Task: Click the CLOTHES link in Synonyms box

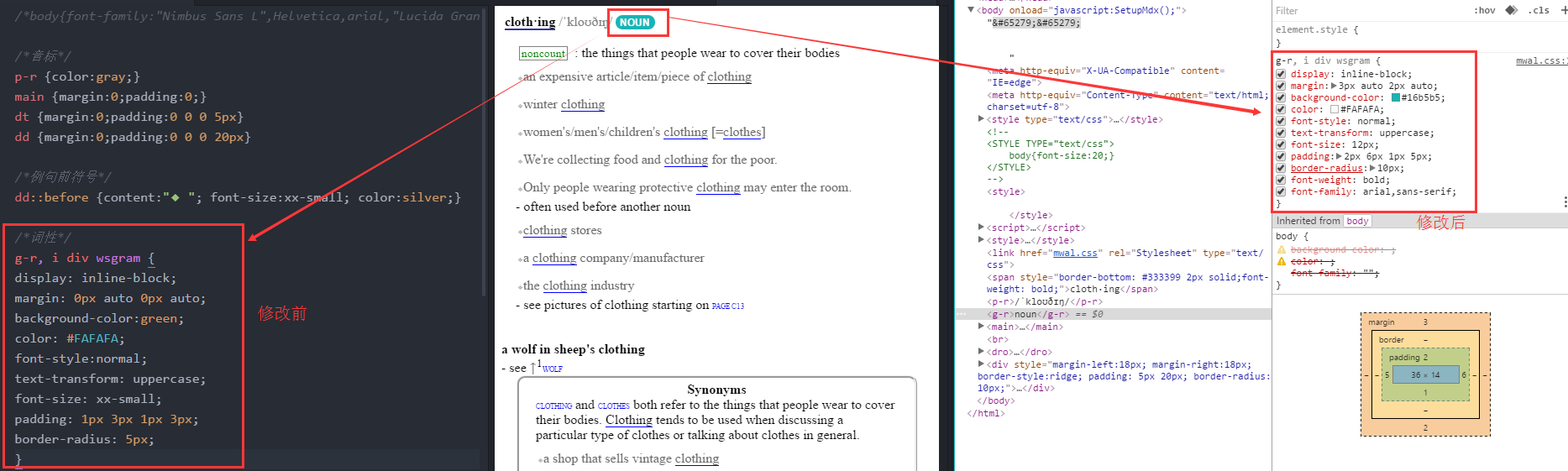Action: [613, 406]
